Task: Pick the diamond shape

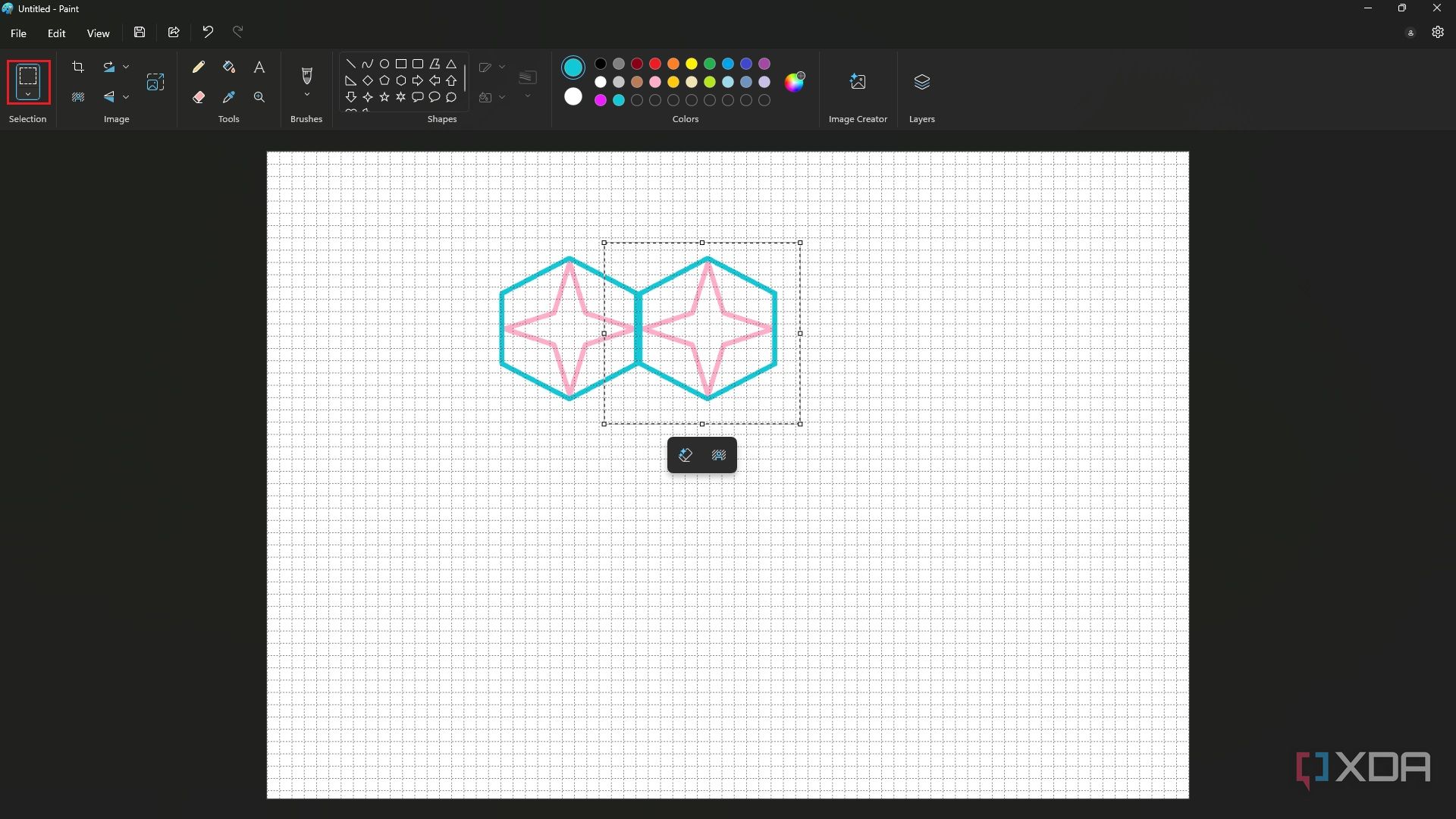Action: coord(368,80)
